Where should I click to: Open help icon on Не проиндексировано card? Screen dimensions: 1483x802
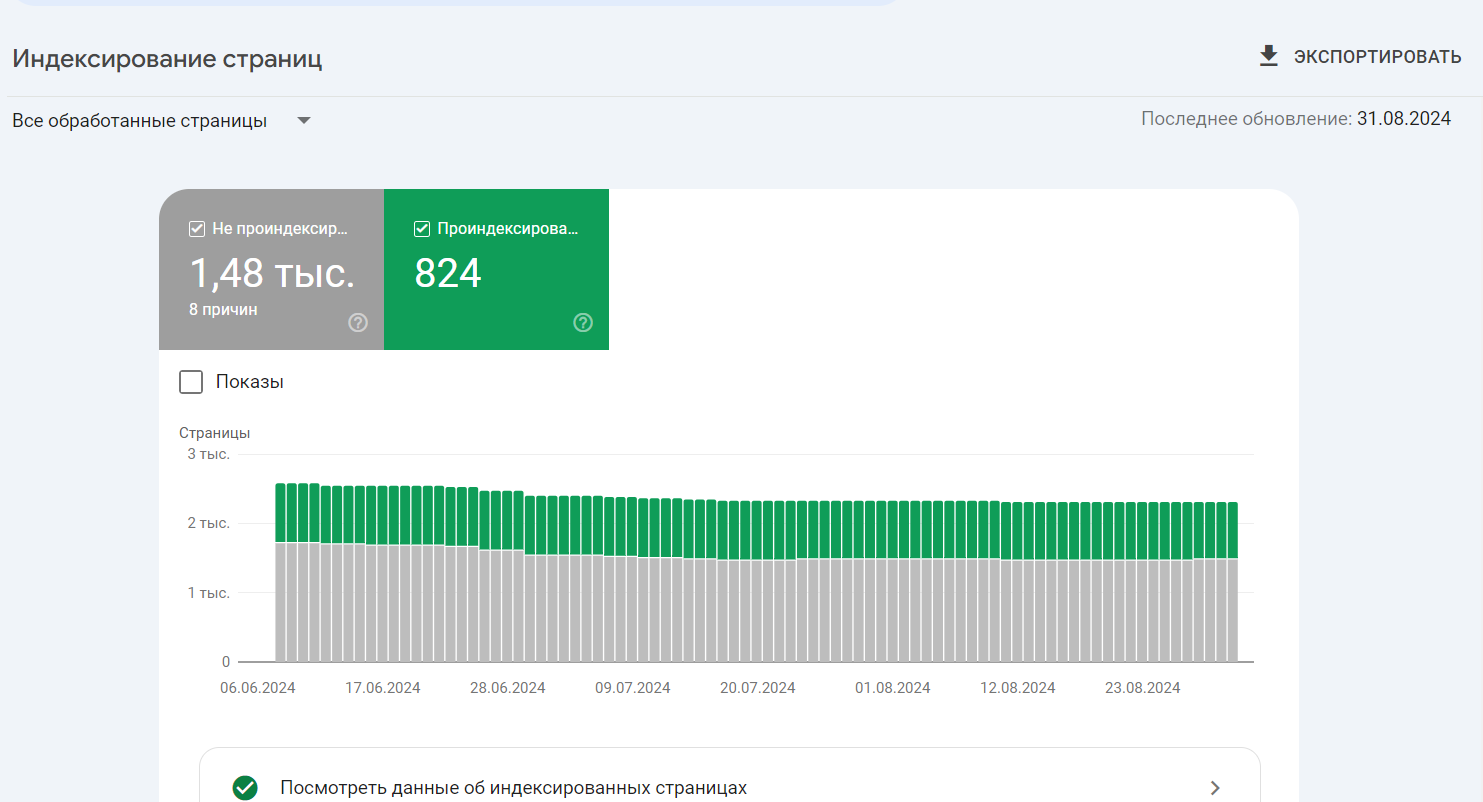(x=358, y=323)
